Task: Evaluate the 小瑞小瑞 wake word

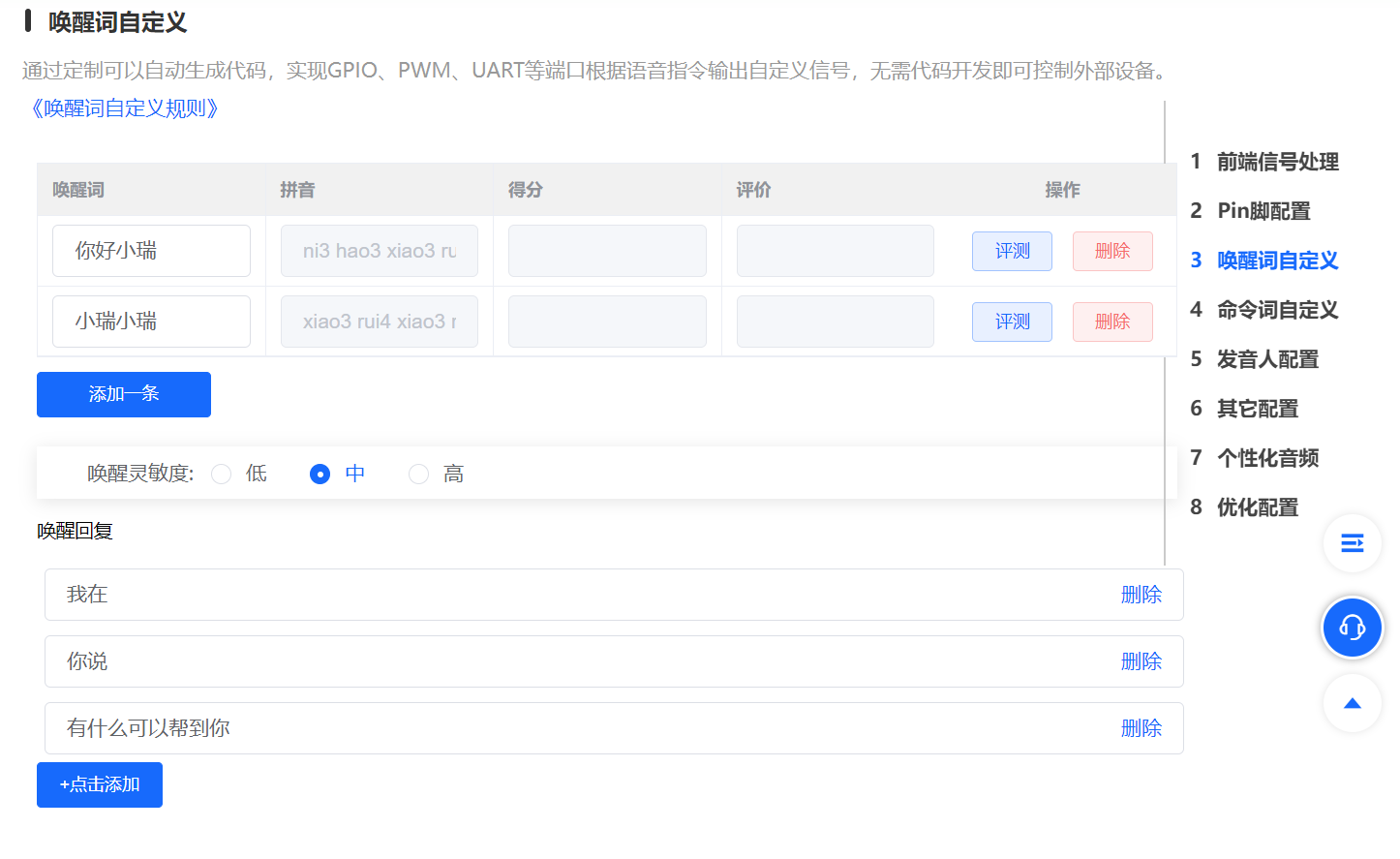Action: 1012,322
